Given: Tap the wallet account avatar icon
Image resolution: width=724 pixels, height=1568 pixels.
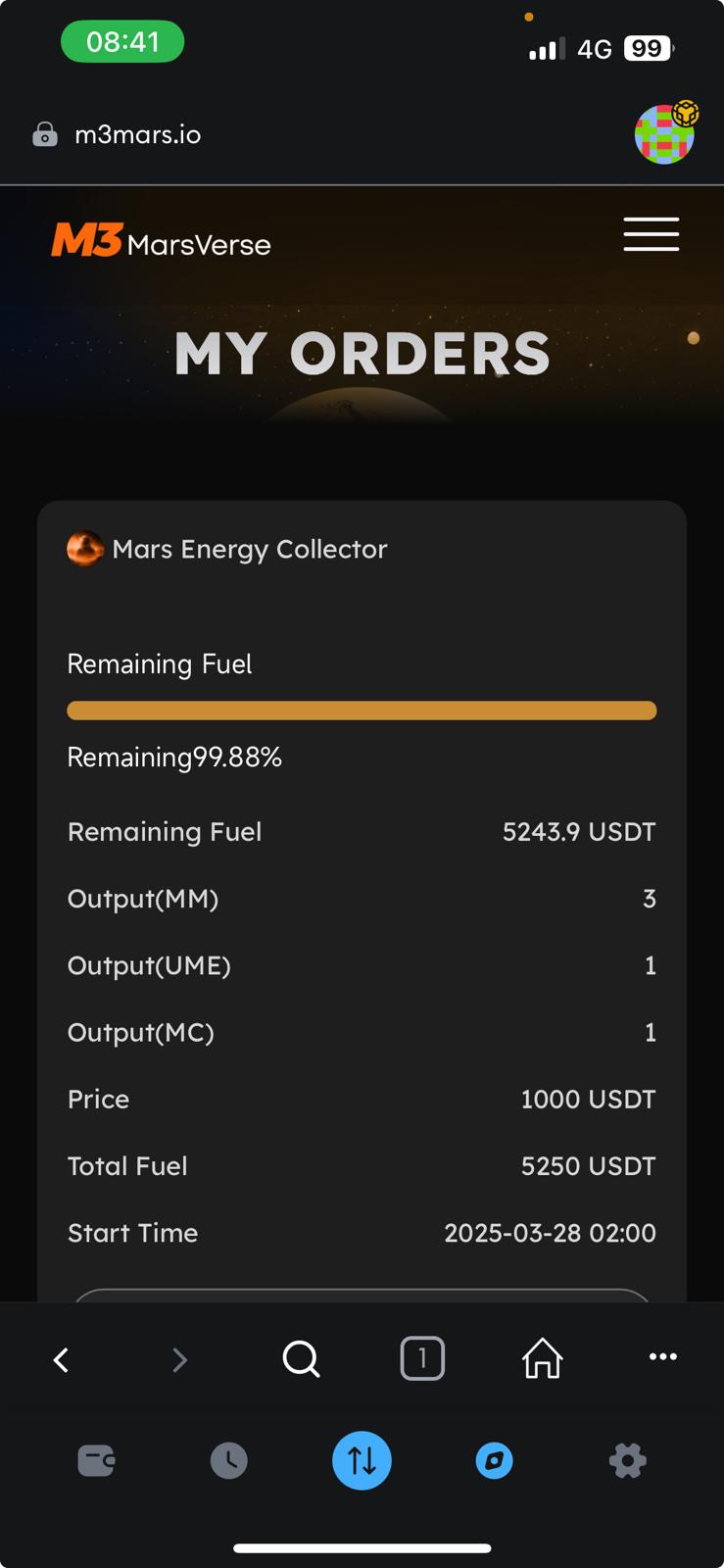Looking at the screenshot, I should (x=665, y=133).
